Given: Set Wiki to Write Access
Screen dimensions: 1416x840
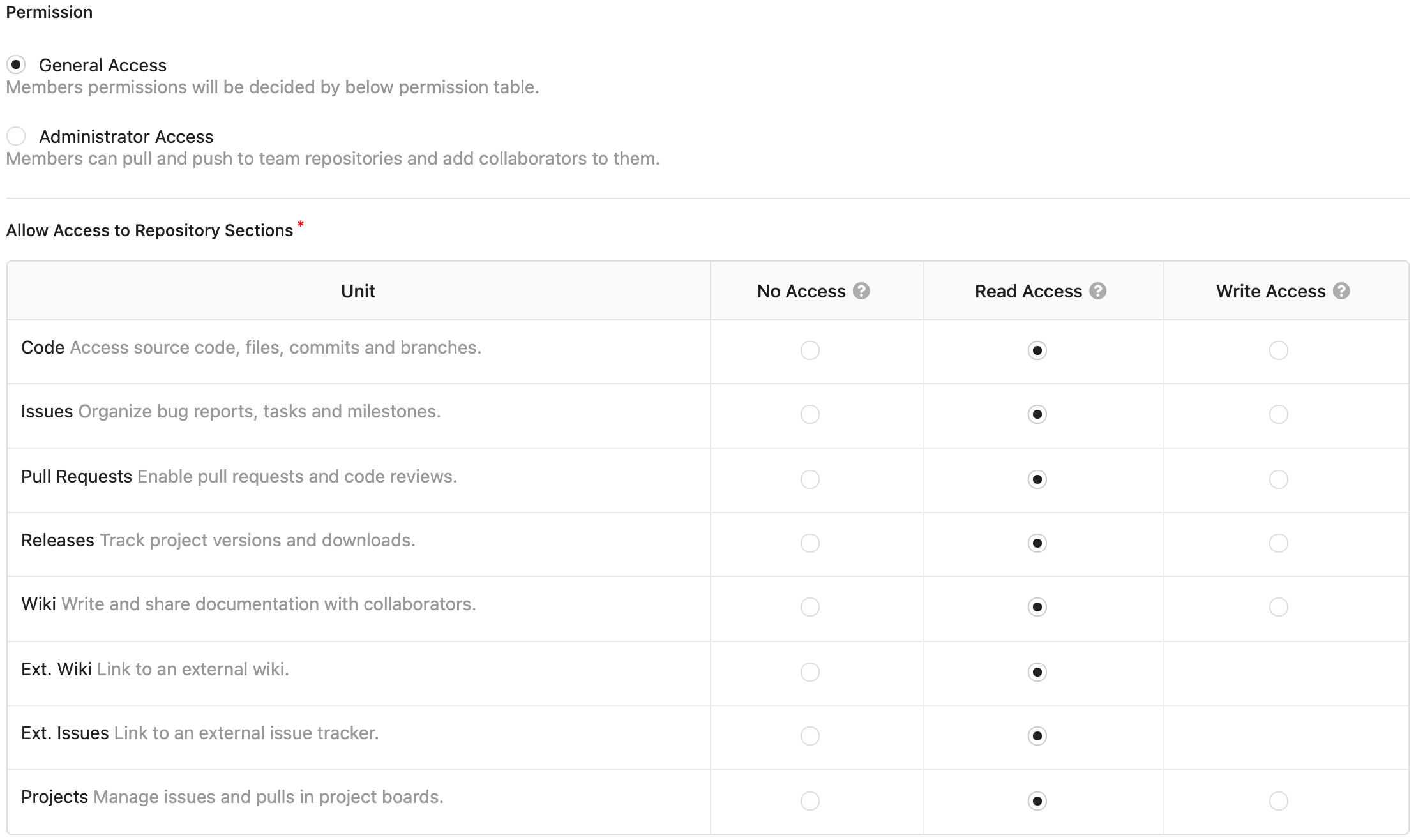Looking at the screenshot, I should pyautogui.click(x=1279, y=607).
